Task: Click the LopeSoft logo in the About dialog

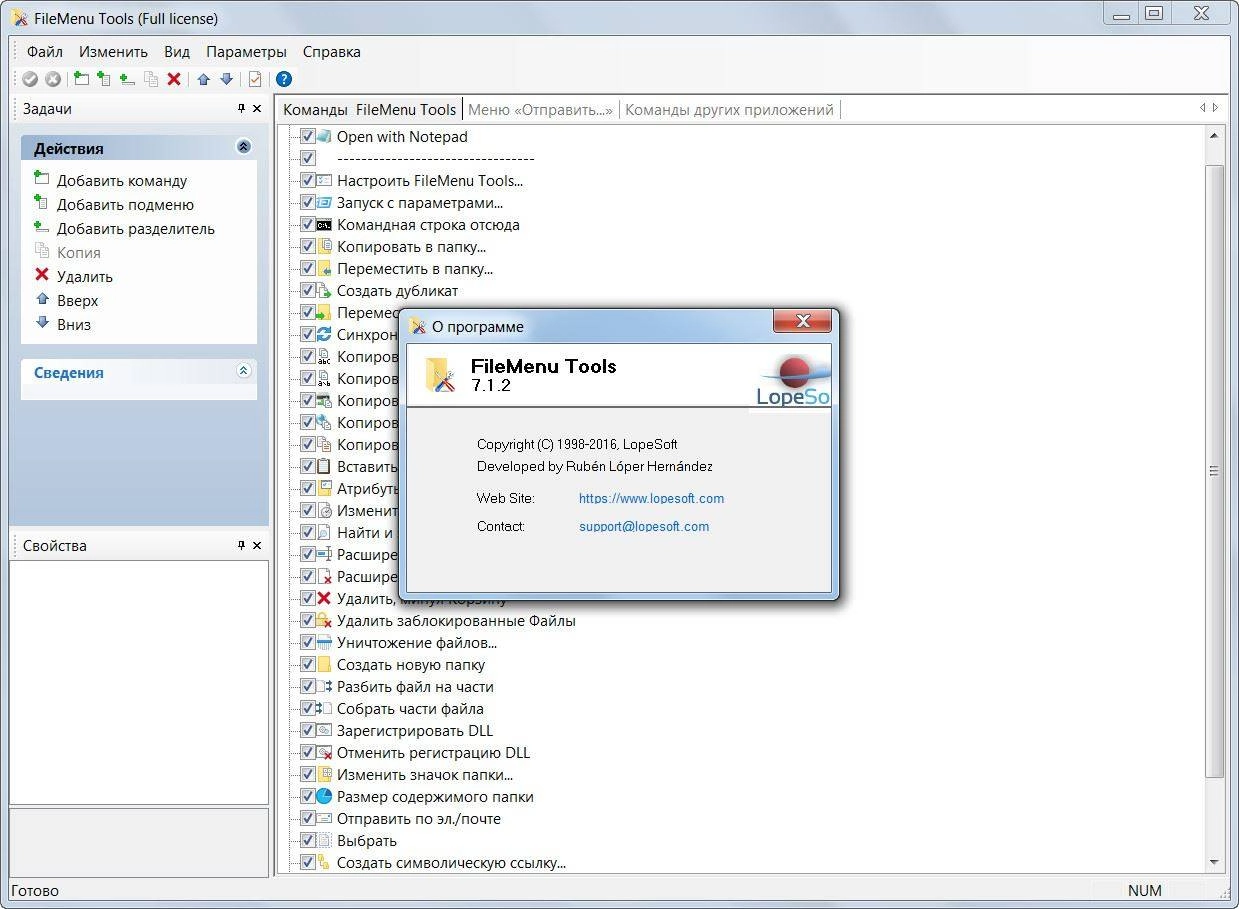Action: 793,381
